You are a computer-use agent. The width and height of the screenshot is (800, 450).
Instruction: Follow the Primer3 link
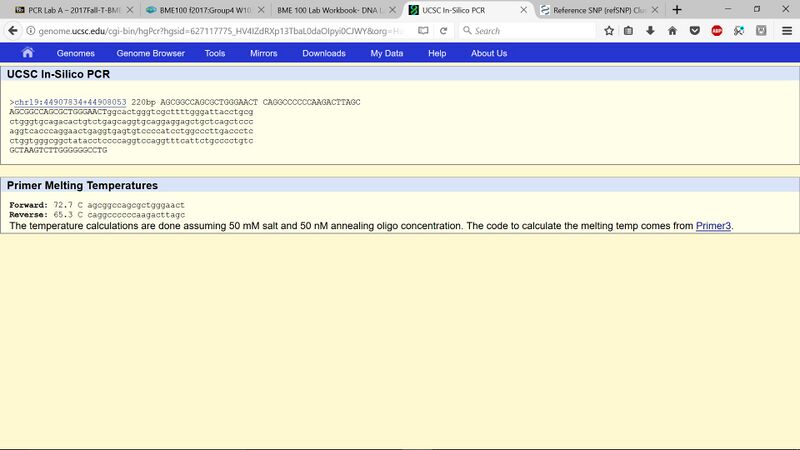tap(714, 226)
